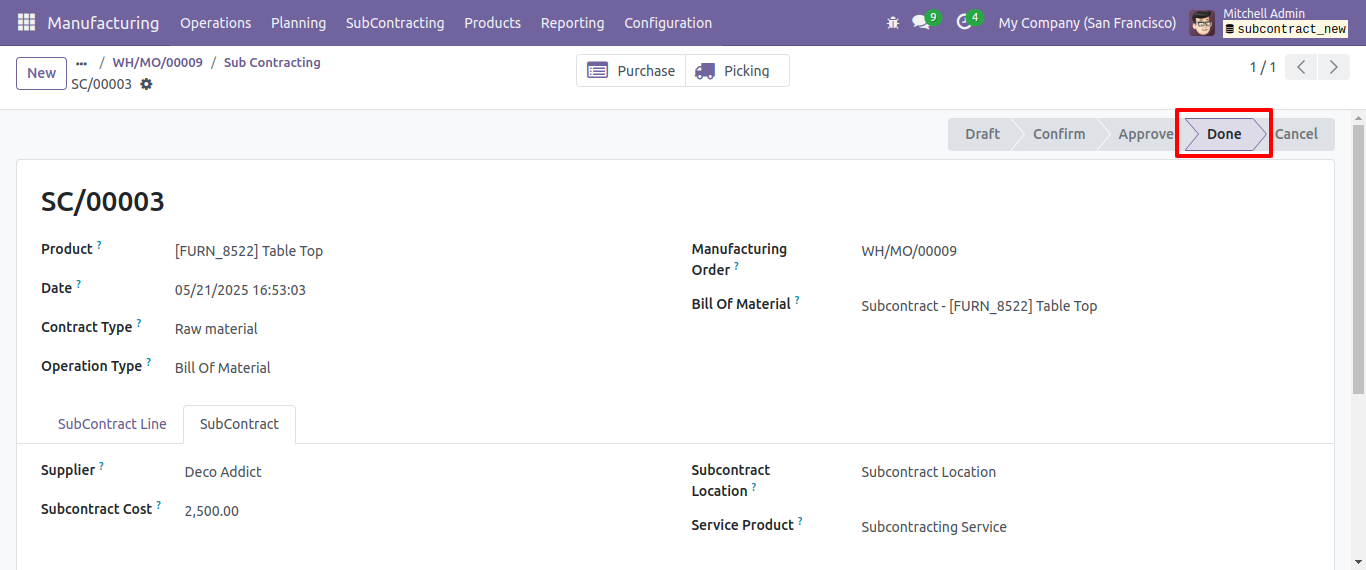Viewport: 1366px width, 570px height.
Task: Switch to the SubContract Line tab
Action: click(112, 424)
